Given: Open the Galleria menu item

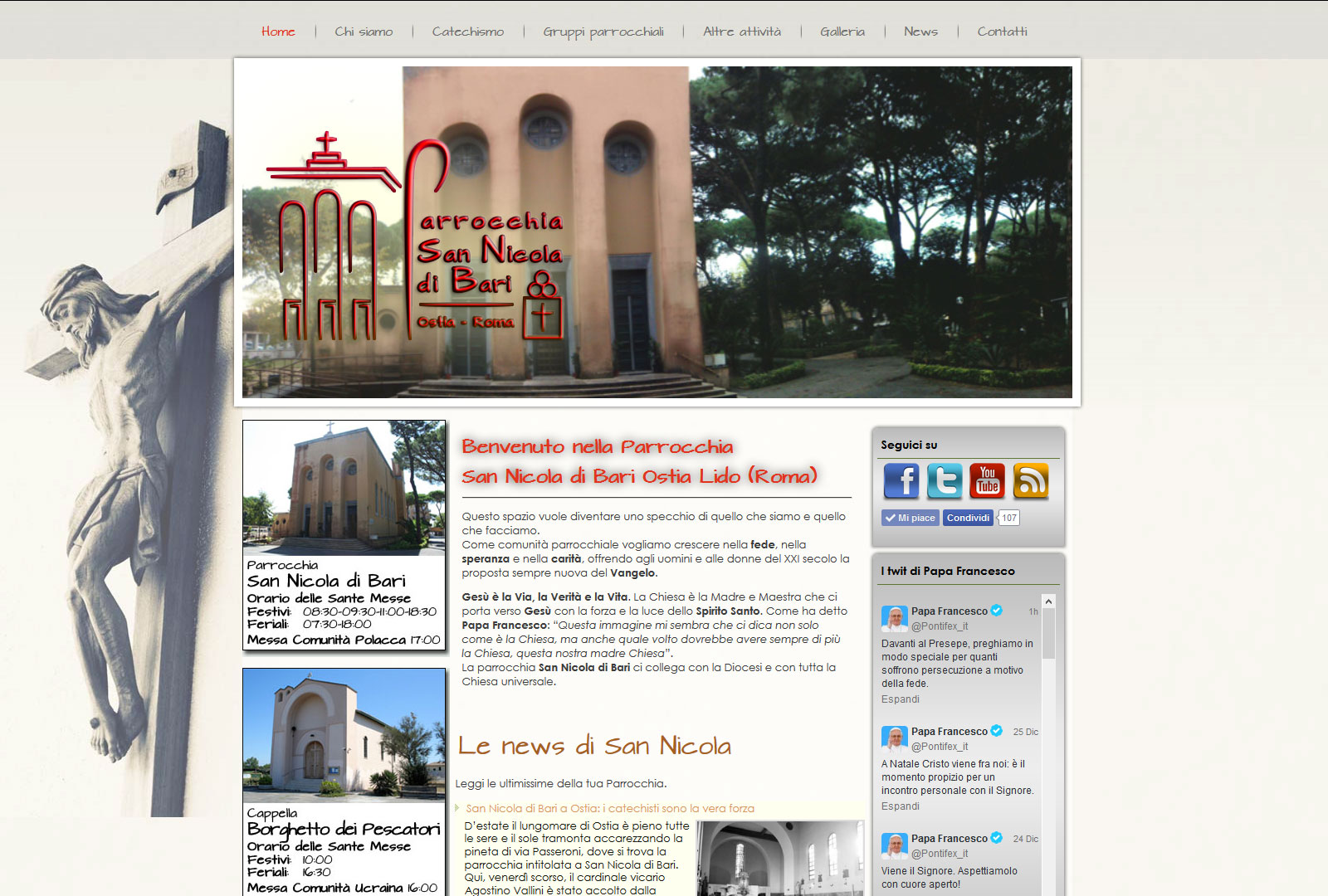Looking at the screenshot, I should (842, 32).
